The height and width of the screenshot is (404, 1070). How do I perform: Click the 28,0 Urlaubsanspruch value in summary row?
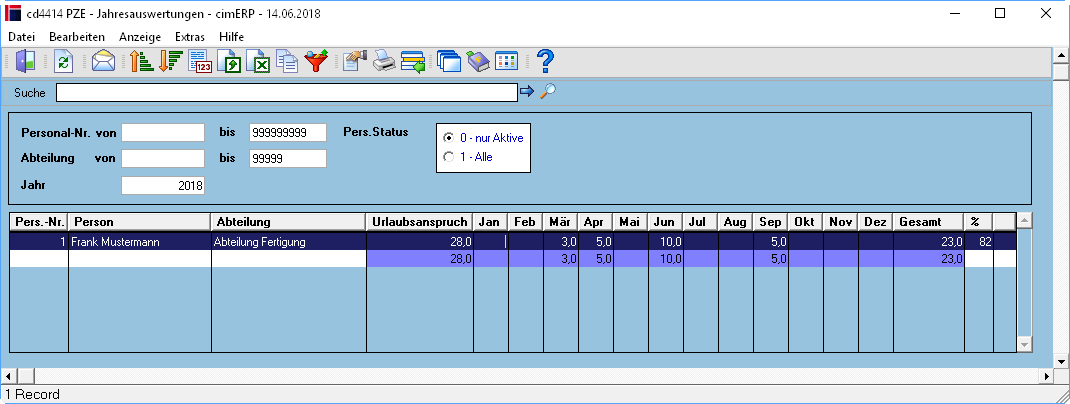tap(420, 259)
